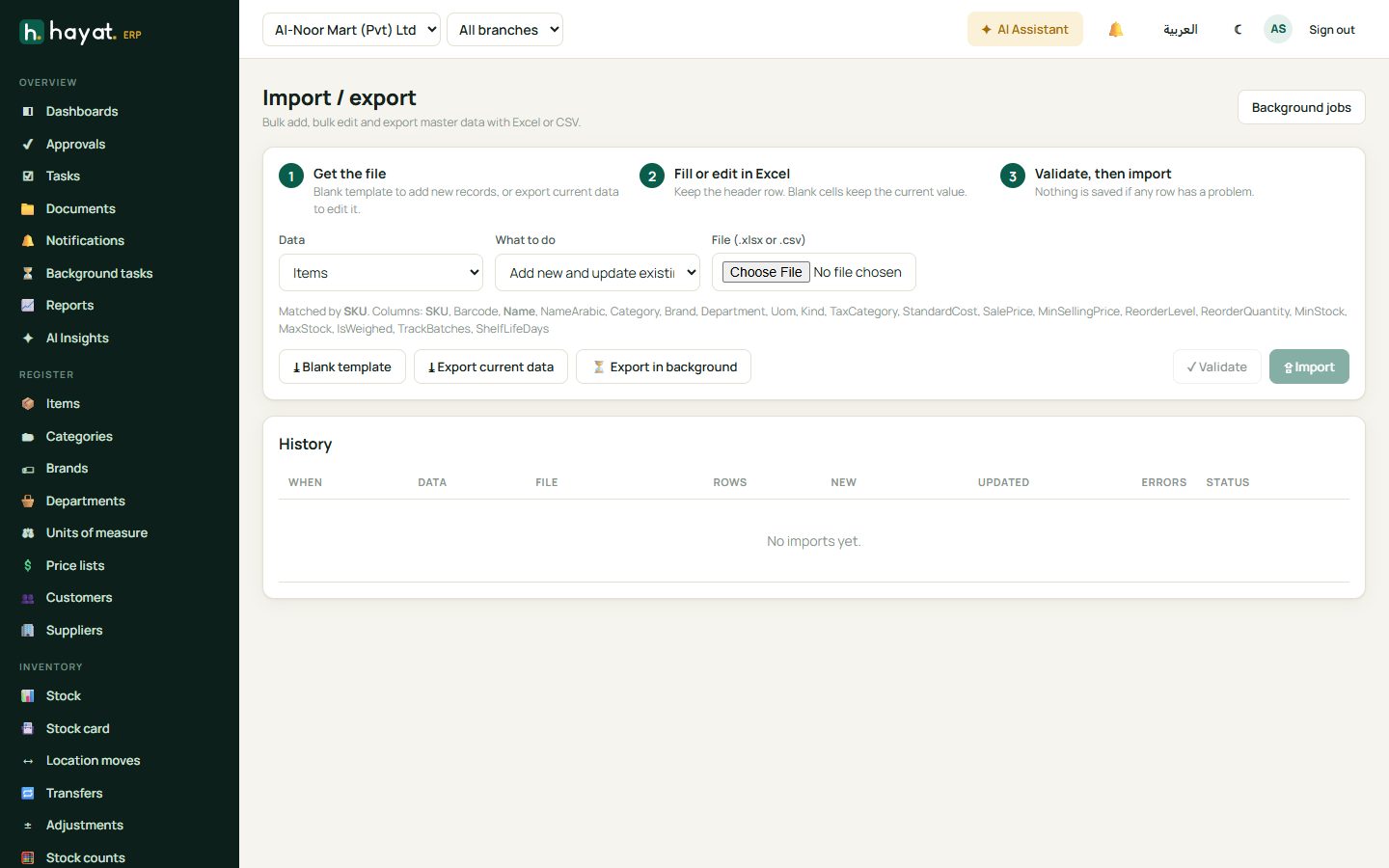Switch language to العربية

1181,30
